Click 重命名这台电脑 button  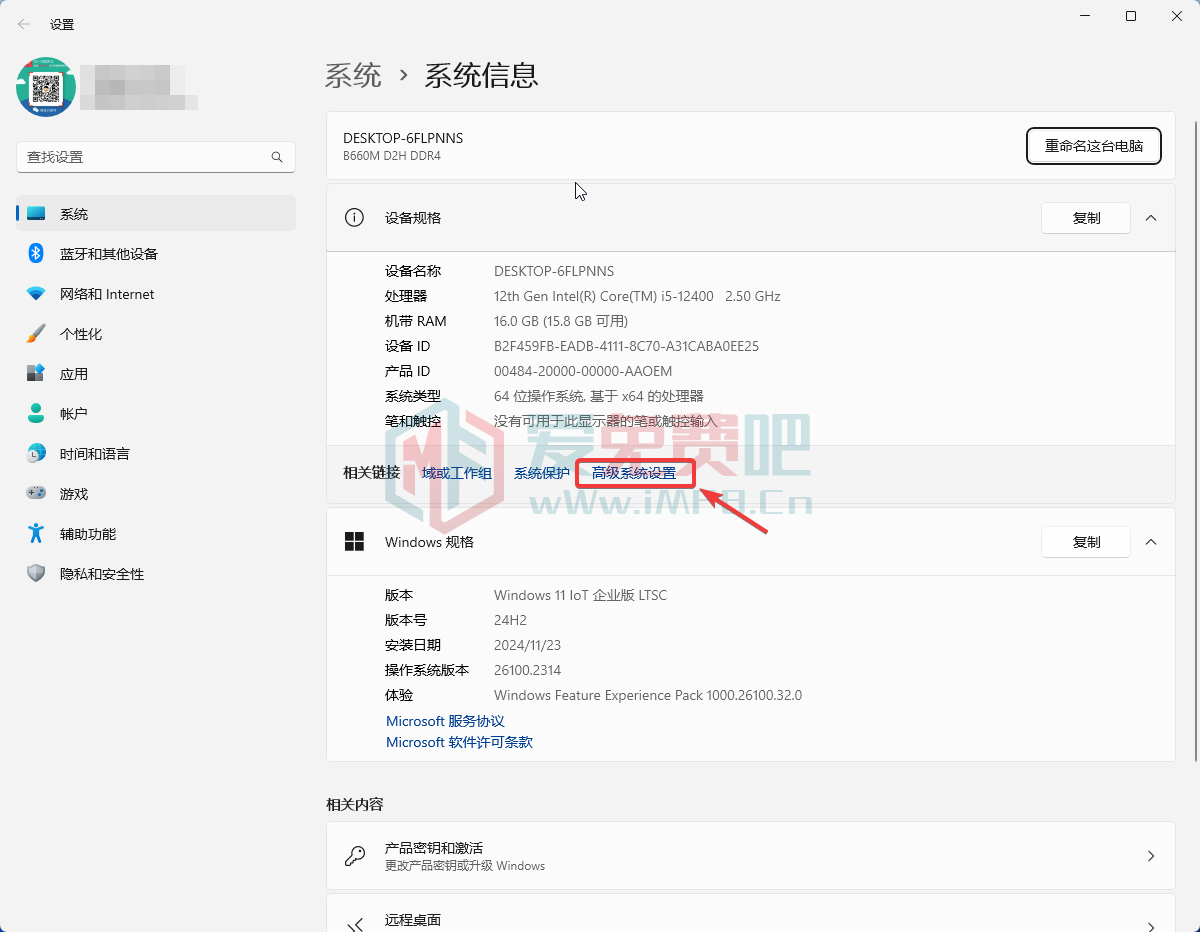[1094, 146]
